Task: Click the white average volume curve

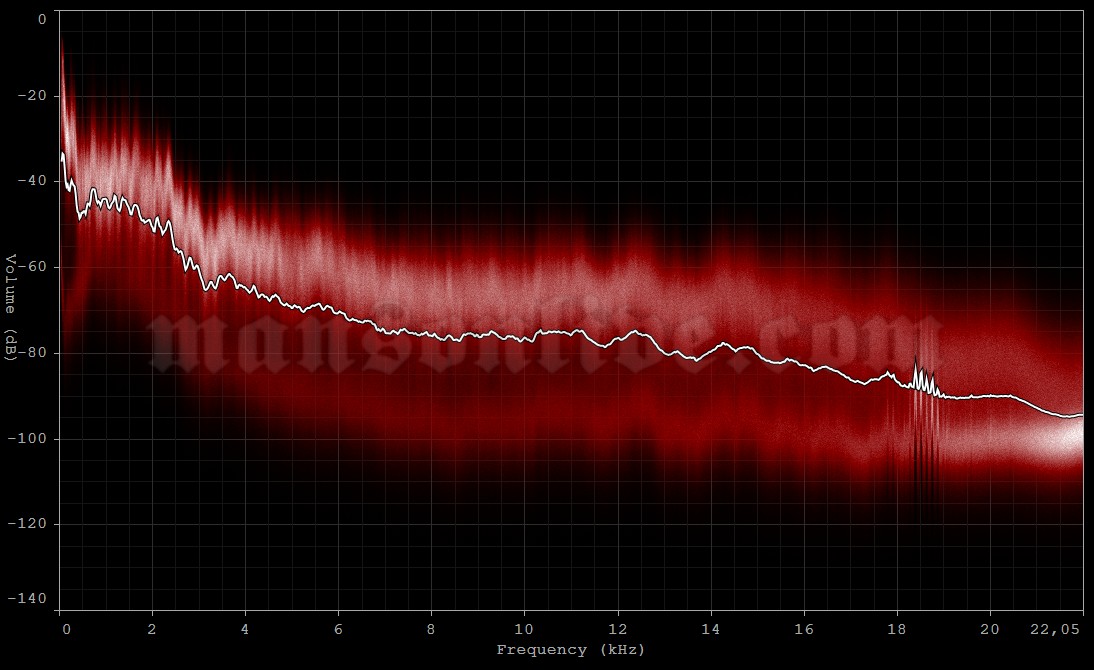Action: pos(400,320)
